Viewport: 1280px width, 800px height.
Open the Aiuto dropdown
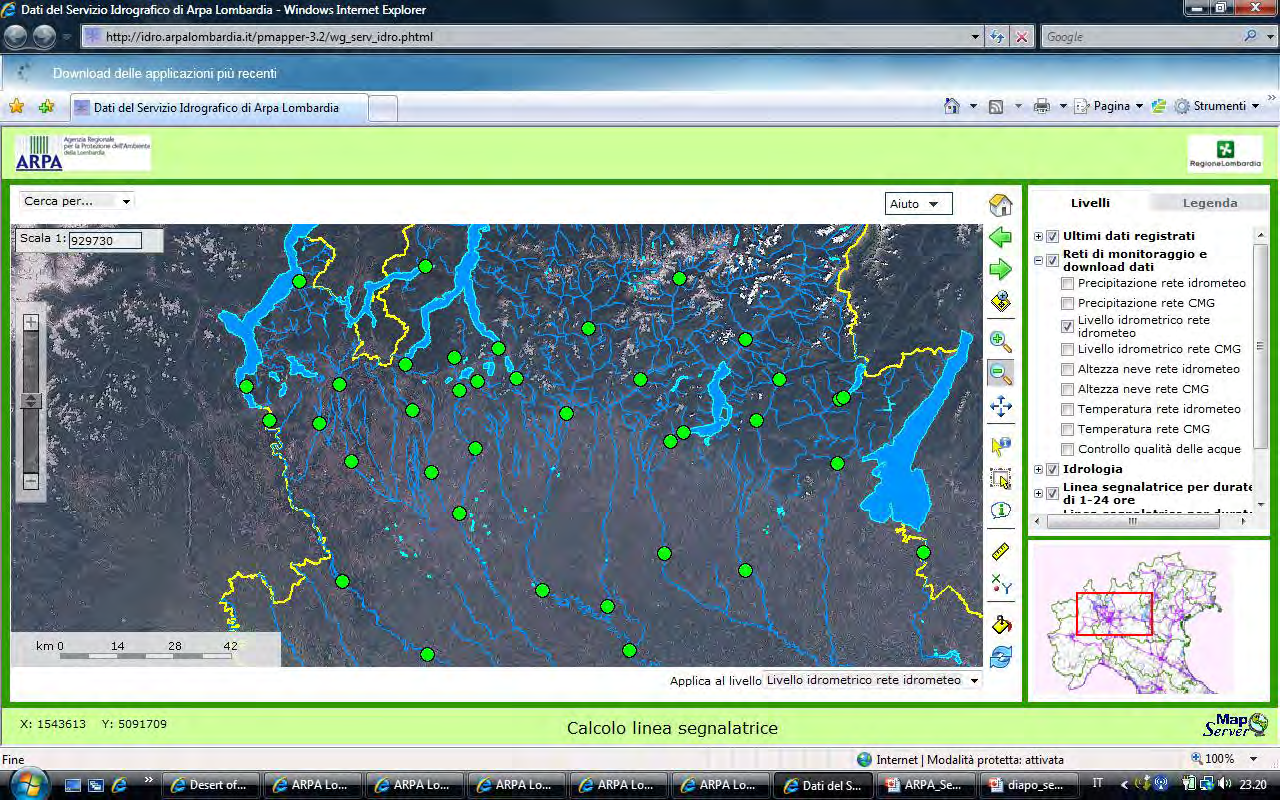point(919,204)
